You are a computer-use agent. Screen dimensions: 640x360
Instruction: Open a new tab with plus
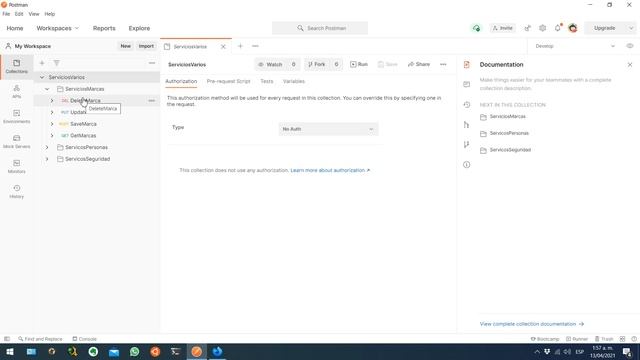pyautogui.click(x=240, y=46)
